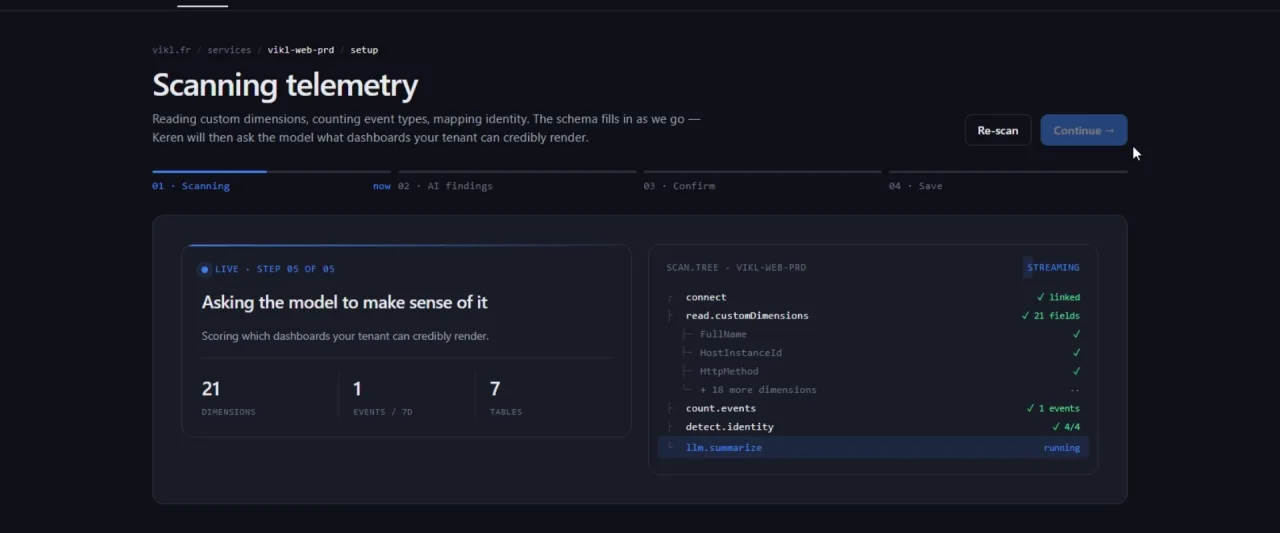This screenshot has width=1280, height=533.
Task: Click the Scanning step progress bar
Action: (x=271, y=172)
